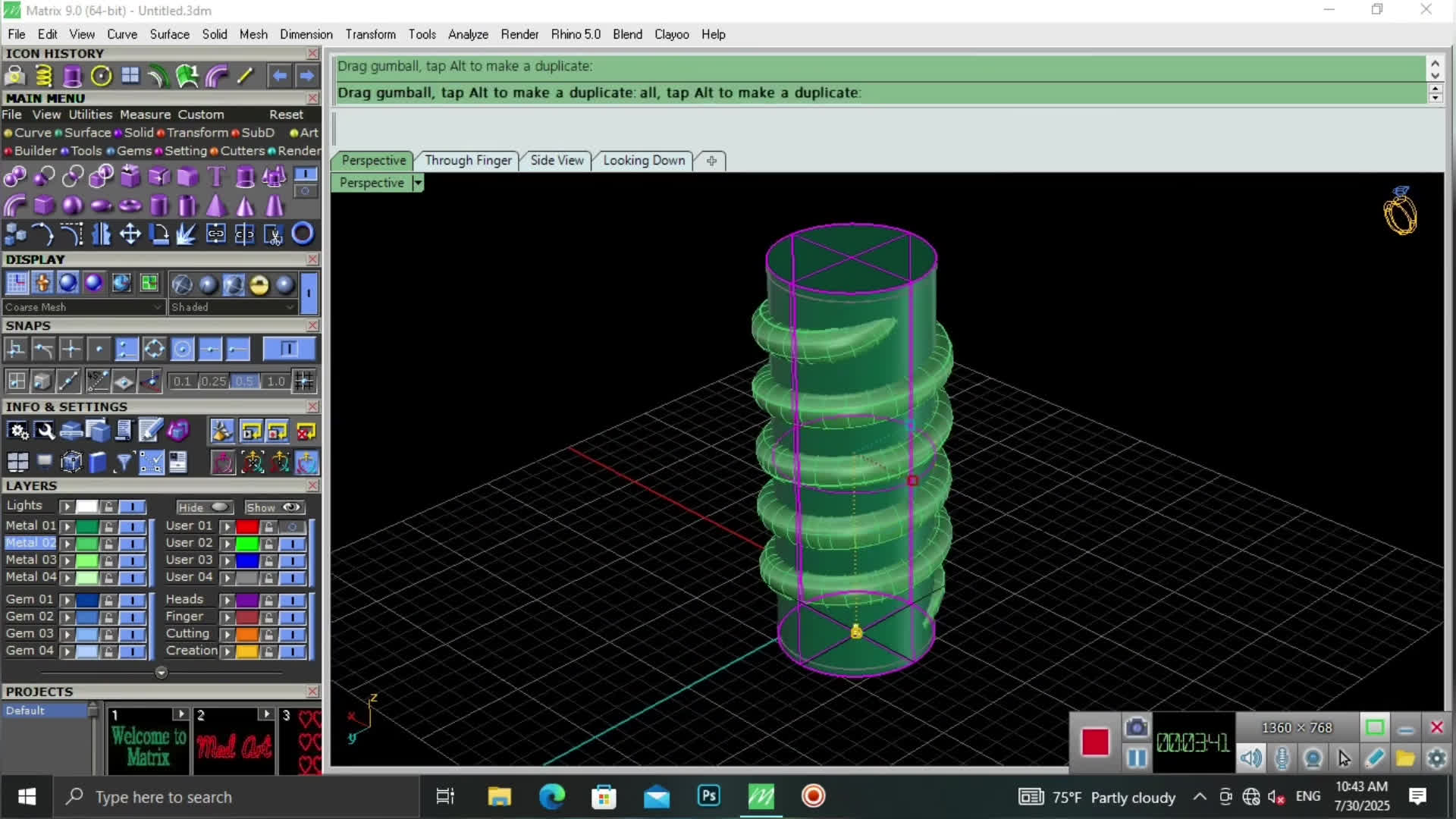This screenshot has height=819, width=1456.
Task: Expand the layers panel down arrow
Action: (x=161, y=673)
